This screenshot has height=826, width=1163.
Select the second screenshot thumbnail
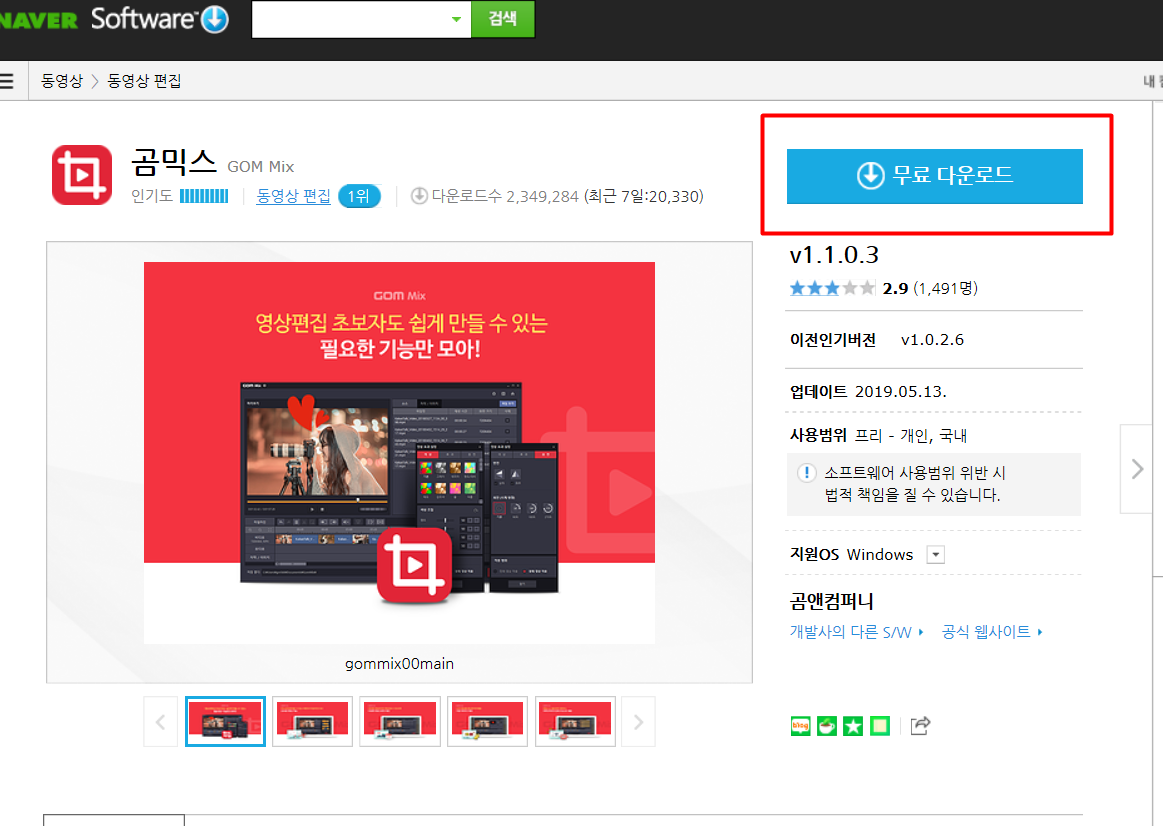(312, 721)
